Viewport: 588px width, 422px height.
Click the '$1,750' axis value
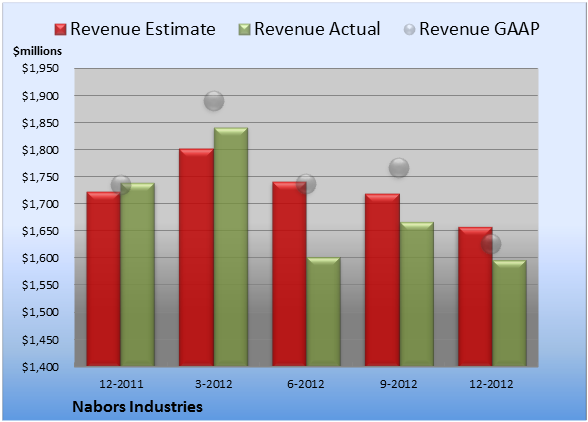pos(40,177)
